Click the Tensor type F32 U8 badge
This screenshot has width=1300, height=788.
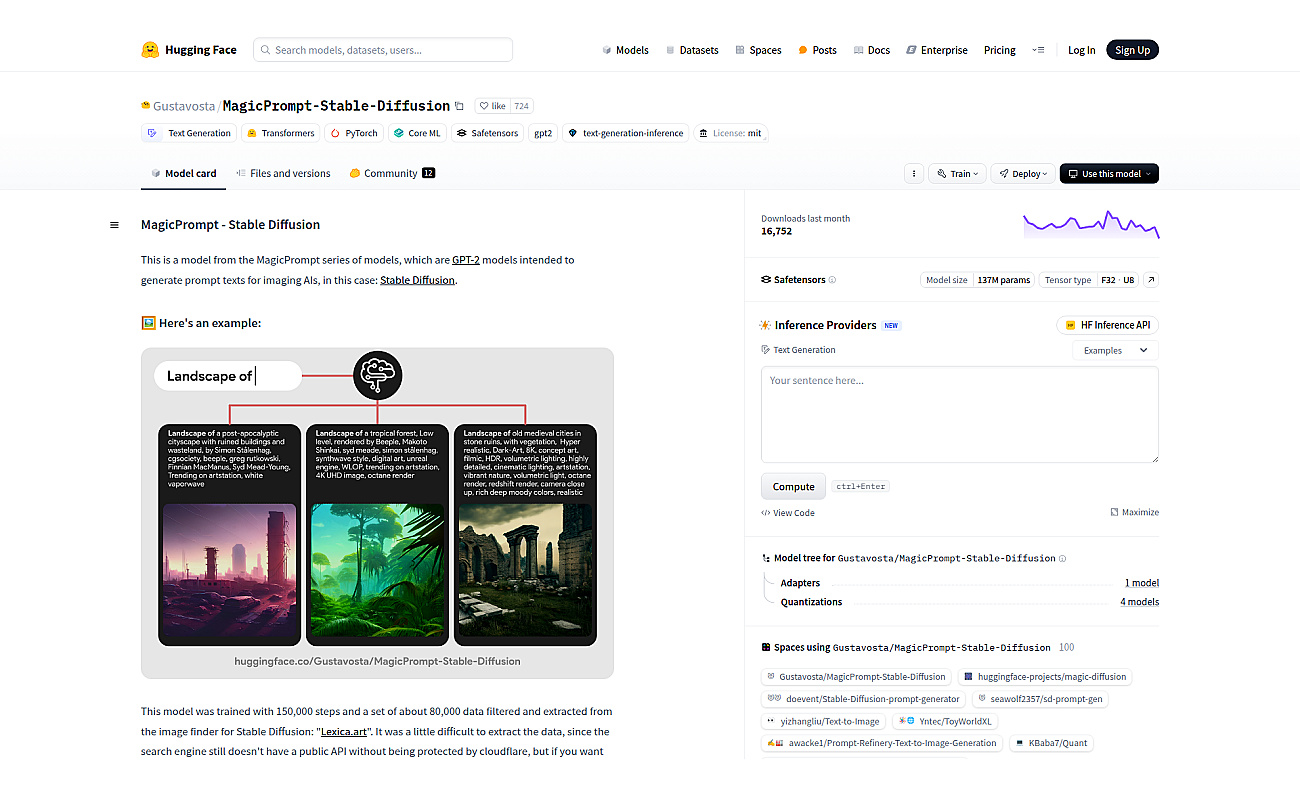pos(1089,280)
